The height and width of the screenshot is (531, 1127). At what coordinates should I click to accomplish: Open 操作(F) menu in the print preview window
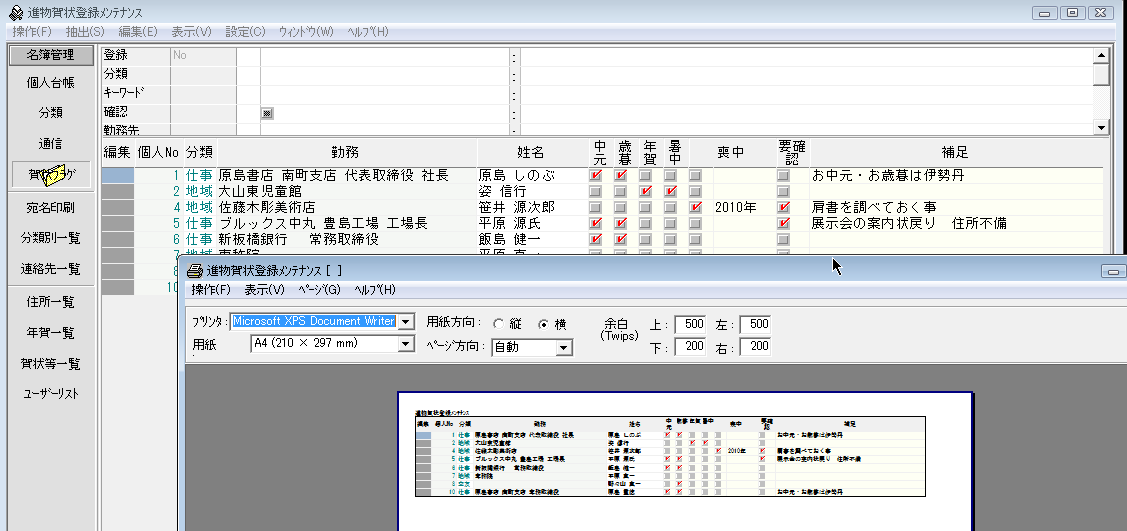click(211, 290)
